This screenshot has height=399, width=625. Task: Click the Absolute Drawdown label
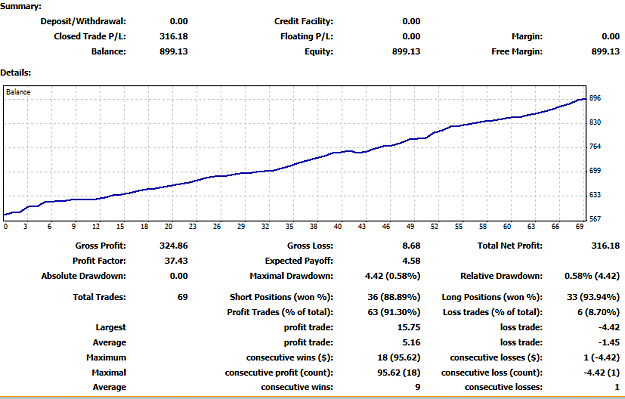tap(83, 276)
